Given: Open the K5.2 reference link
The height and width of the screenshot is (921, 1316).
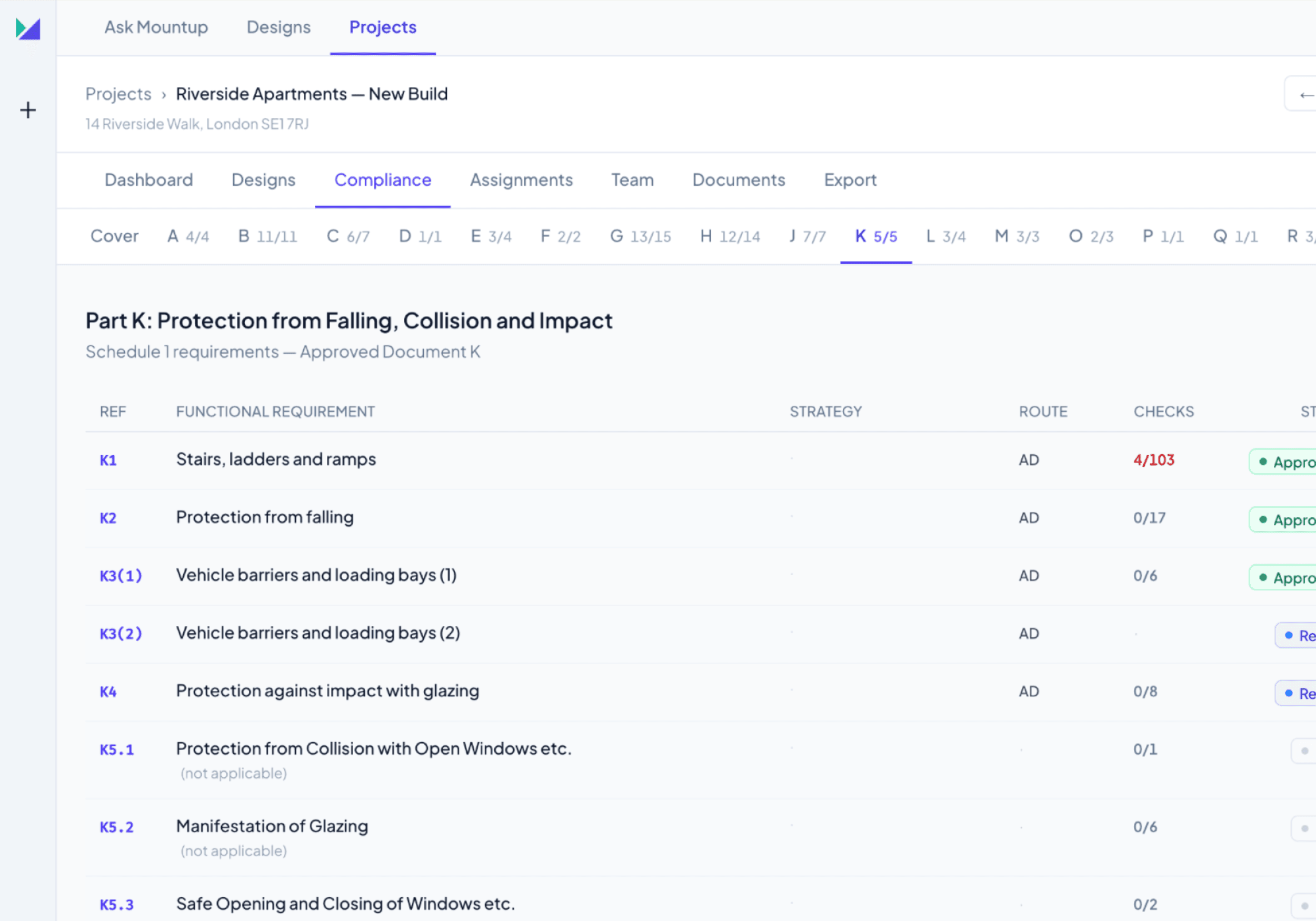Looking at the screenshot, I should (x=117, y=827).
